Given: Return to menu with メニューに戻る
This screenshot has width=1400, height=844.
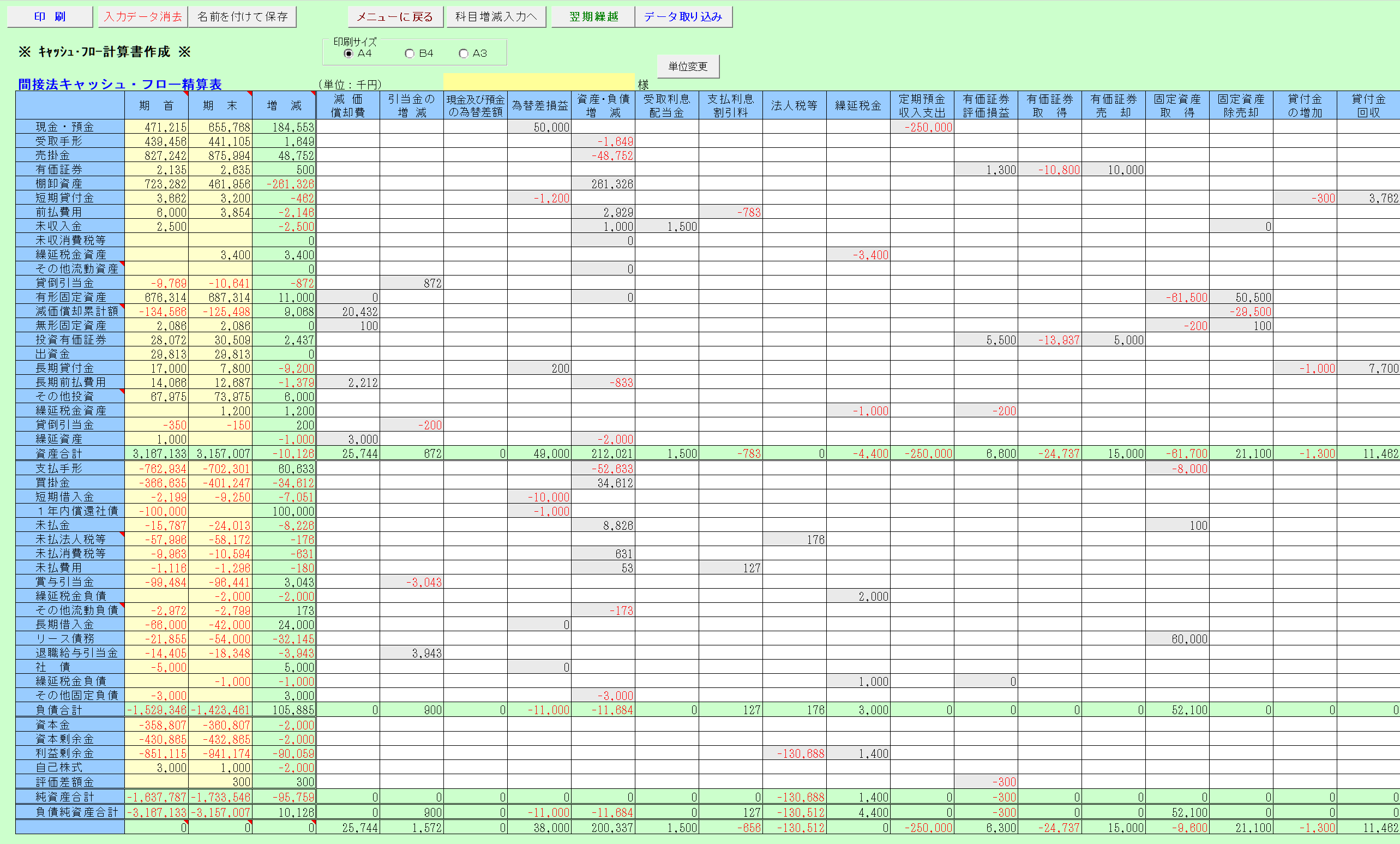Looking at the screenshot, I should pyautogui.click(x=394, y=16).
